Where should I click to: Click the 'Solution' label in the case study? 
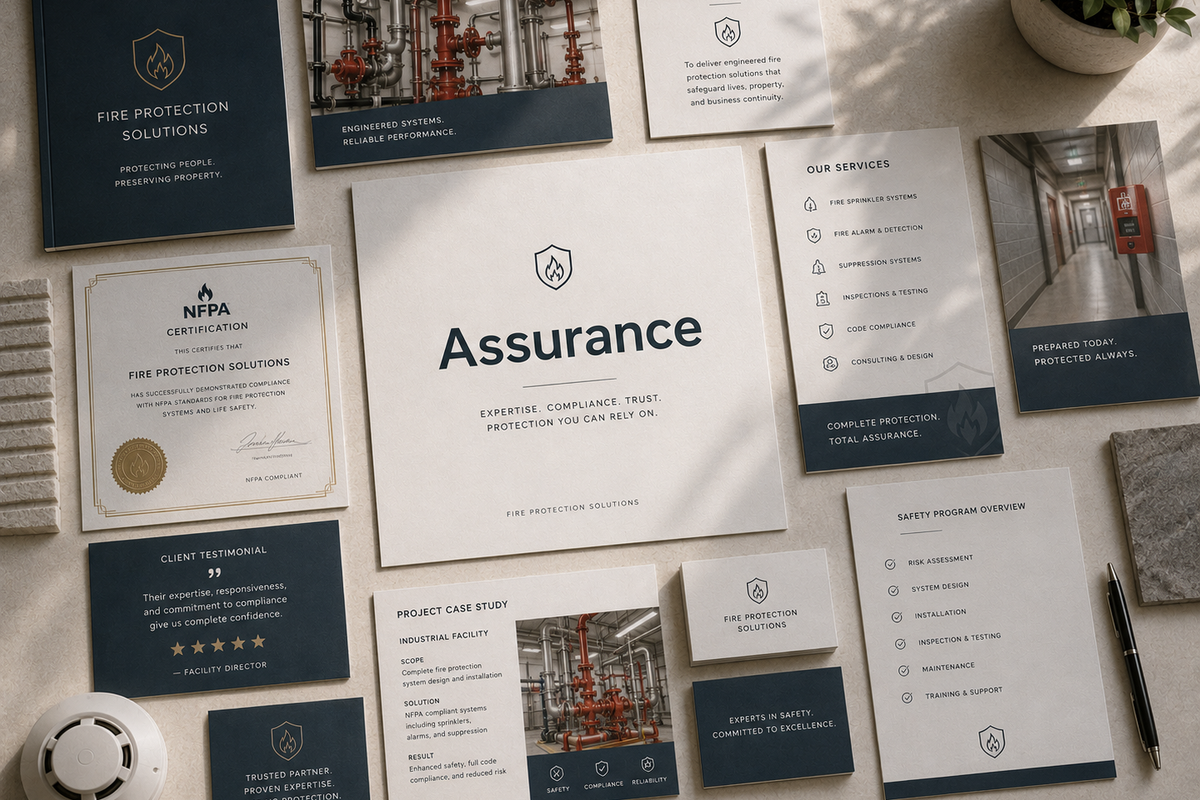tap(423, 704)
